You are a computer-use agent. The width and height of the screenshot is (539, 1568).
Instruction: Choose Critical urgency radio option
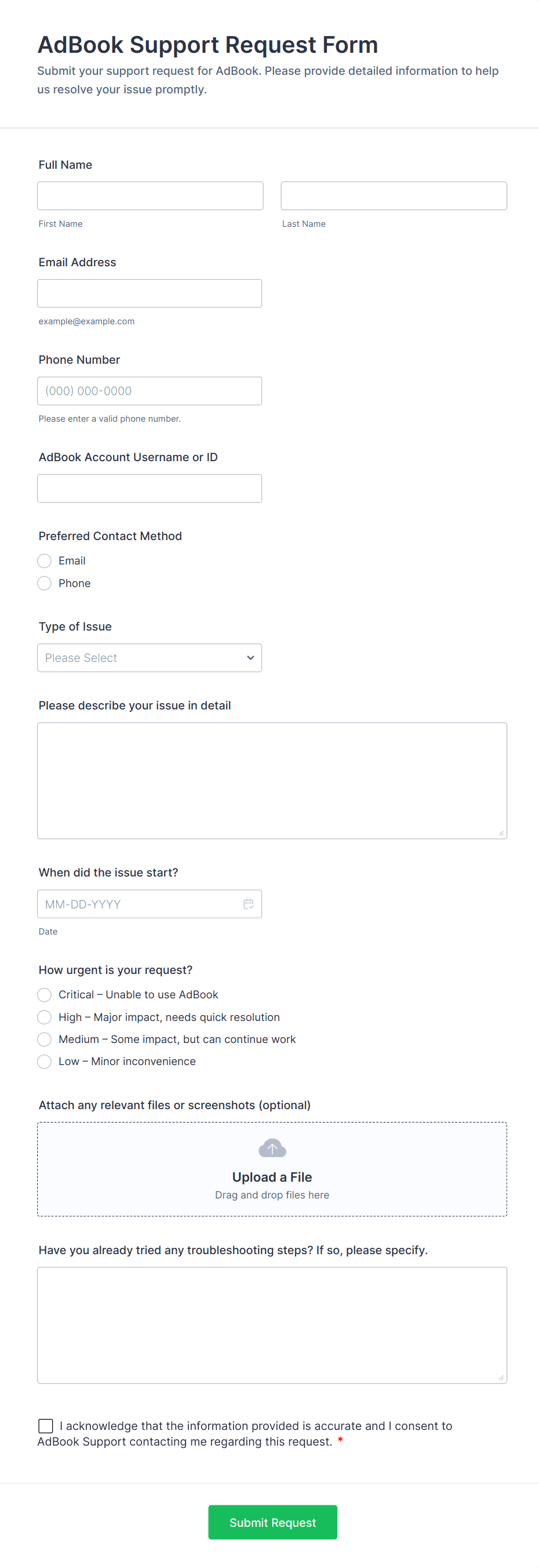tap(45, 995)
